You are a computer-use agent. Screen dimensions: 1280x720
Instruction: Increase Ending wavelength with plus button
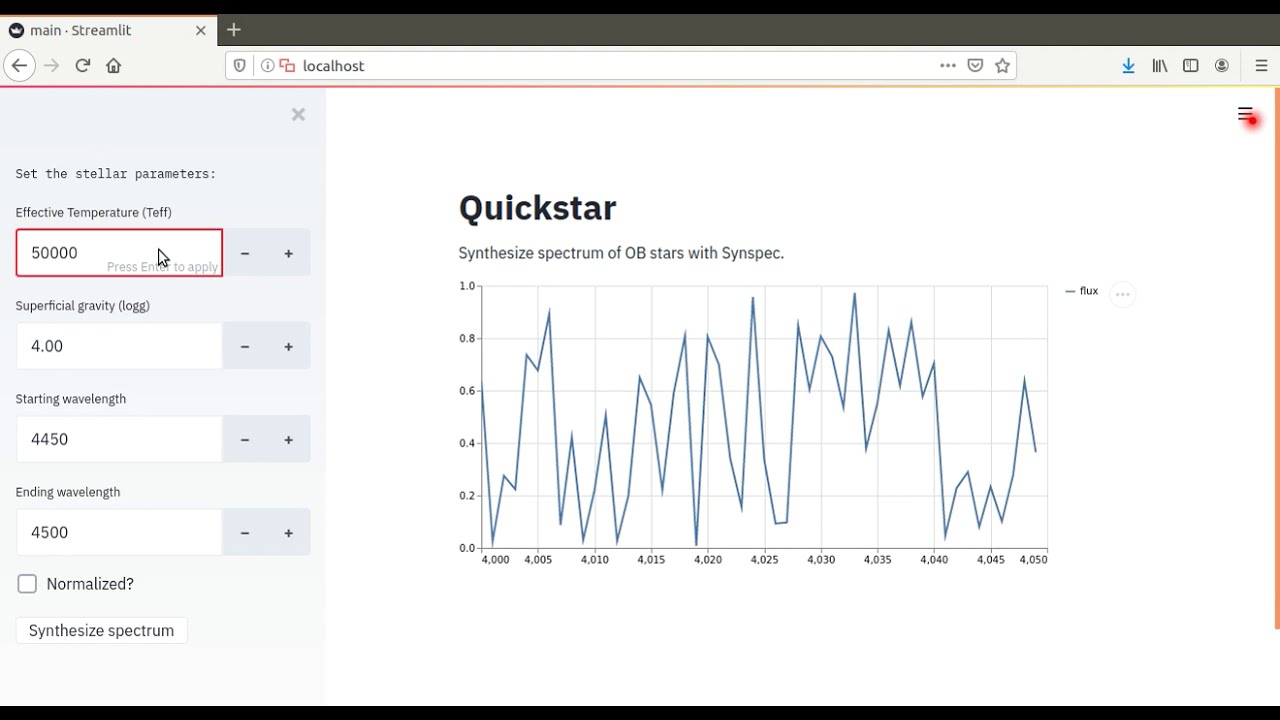click(x=289, y=532)
